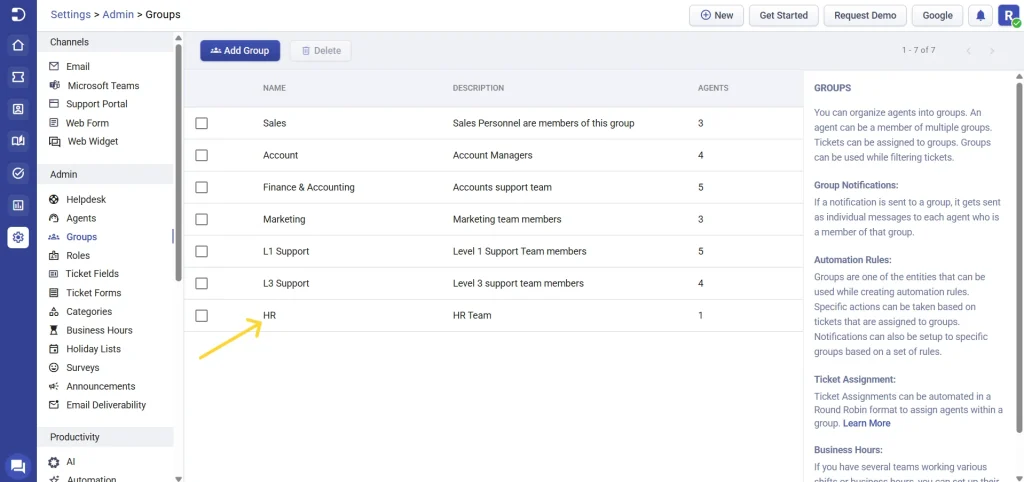Tick the checkbox for Sales group
The image size is (1024, 482).
(x=202, y=123)
